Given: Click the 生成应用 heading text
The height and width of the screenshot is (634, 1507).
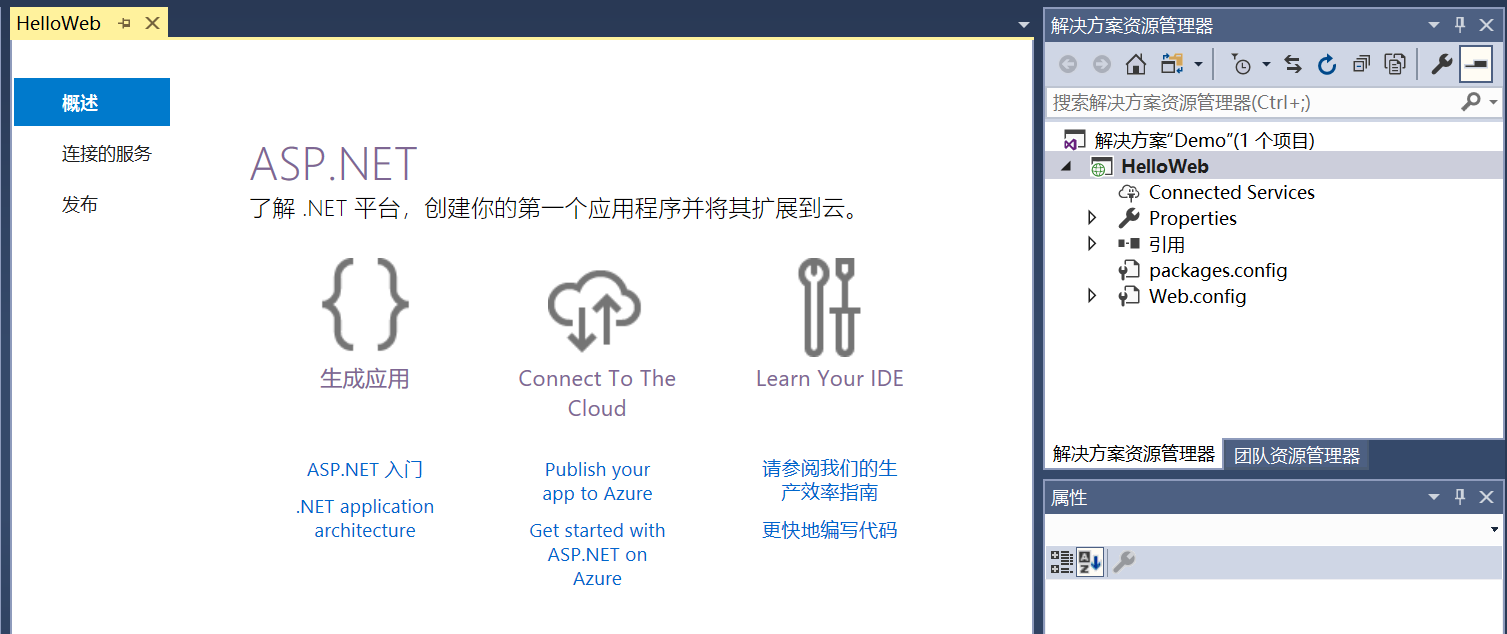Looking at the screenshot, I should [x=365, y=378].
